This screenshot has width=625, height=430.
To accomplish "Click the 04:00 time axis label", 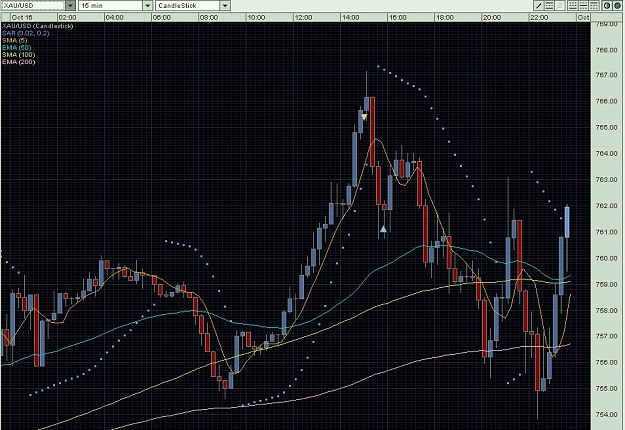I will pyautogui.click(x=114, y=18).
